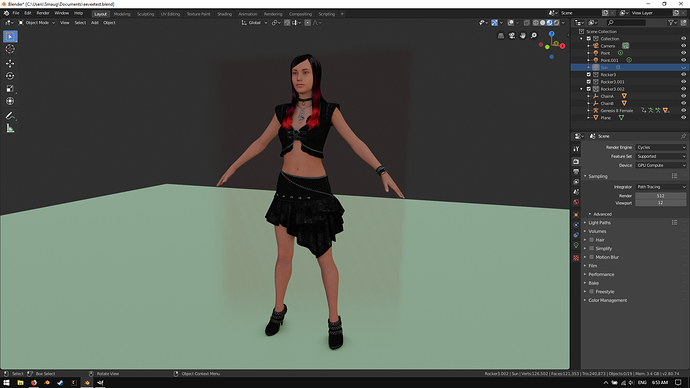Open the View Layer properties tab
Image resolution: width=690 pixels, height=388 pixels.
[x=576, y=182]
